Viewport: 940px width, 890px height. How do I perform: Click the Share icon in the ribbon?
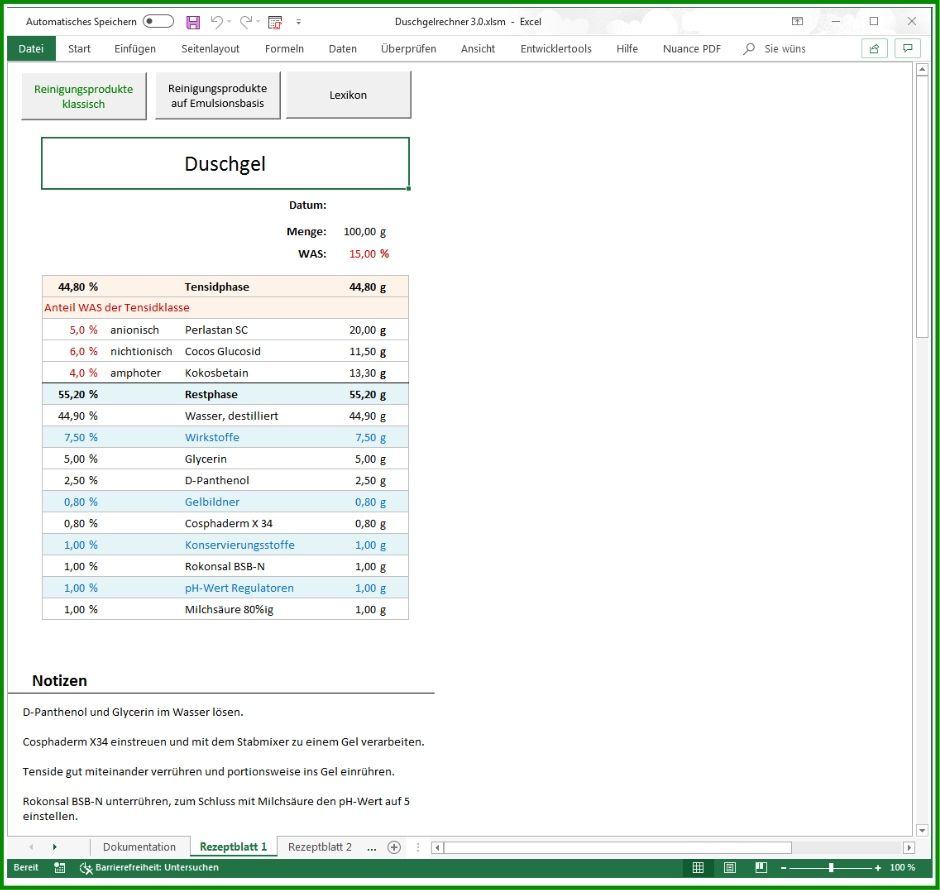(874, 49)
